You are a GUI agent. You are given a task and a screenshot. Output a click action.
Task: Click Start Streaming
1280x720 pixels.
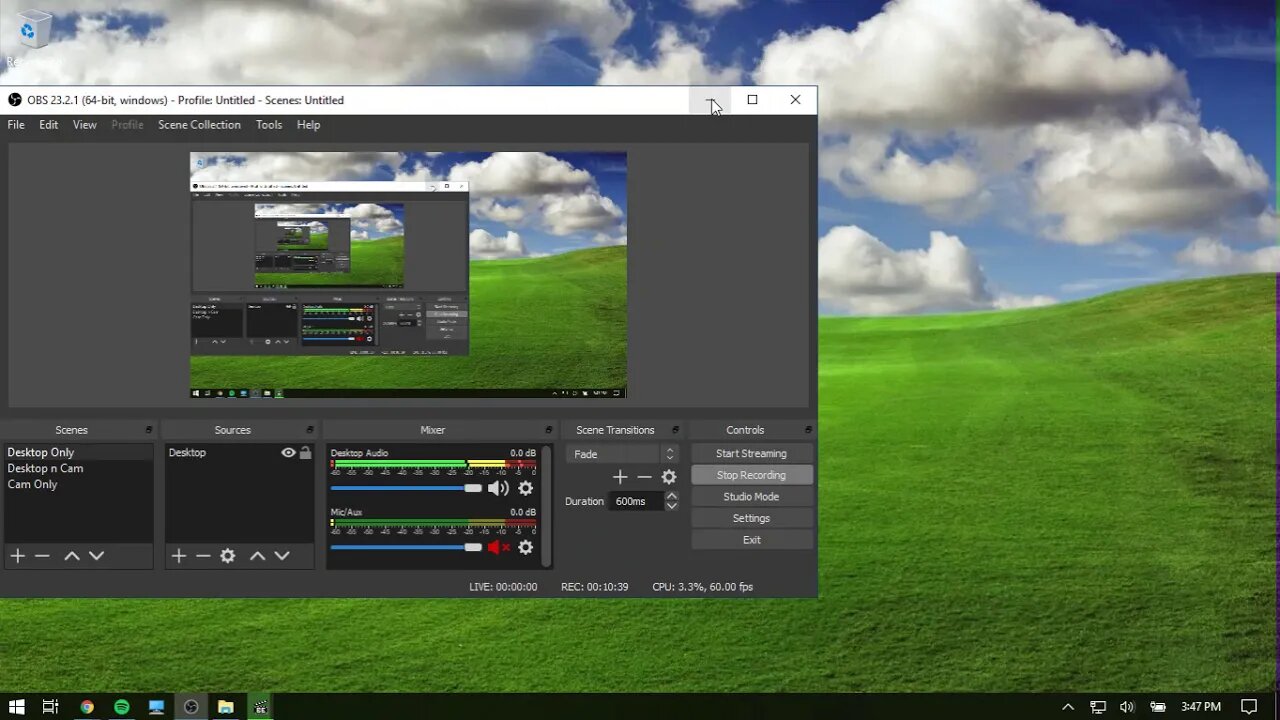pyautogui.click(x=751, y=454)
